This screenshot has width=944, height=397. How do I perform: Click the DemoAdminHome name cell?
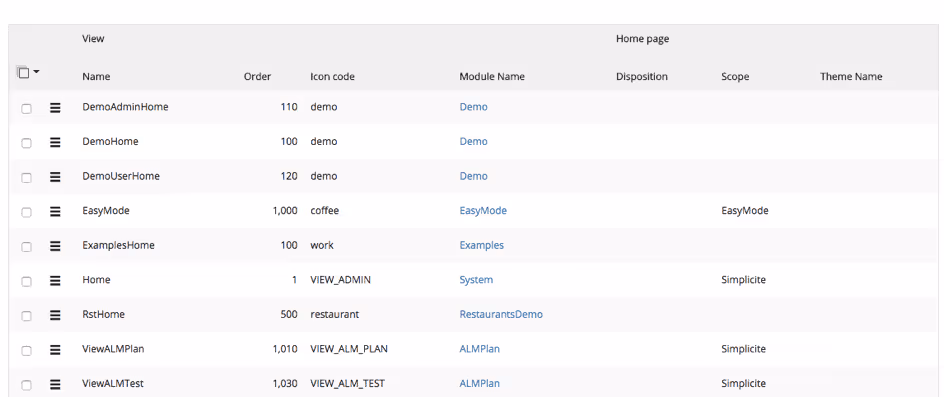click(125, 107)
